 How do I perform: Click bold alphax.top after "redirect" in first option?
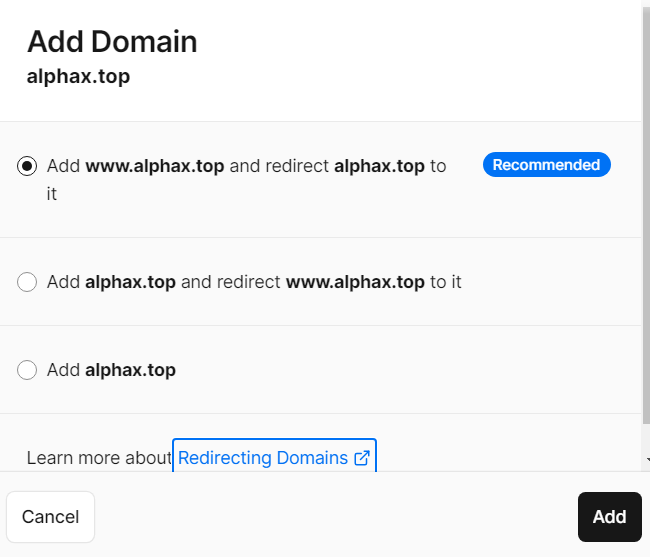click(x=379, y=166)
